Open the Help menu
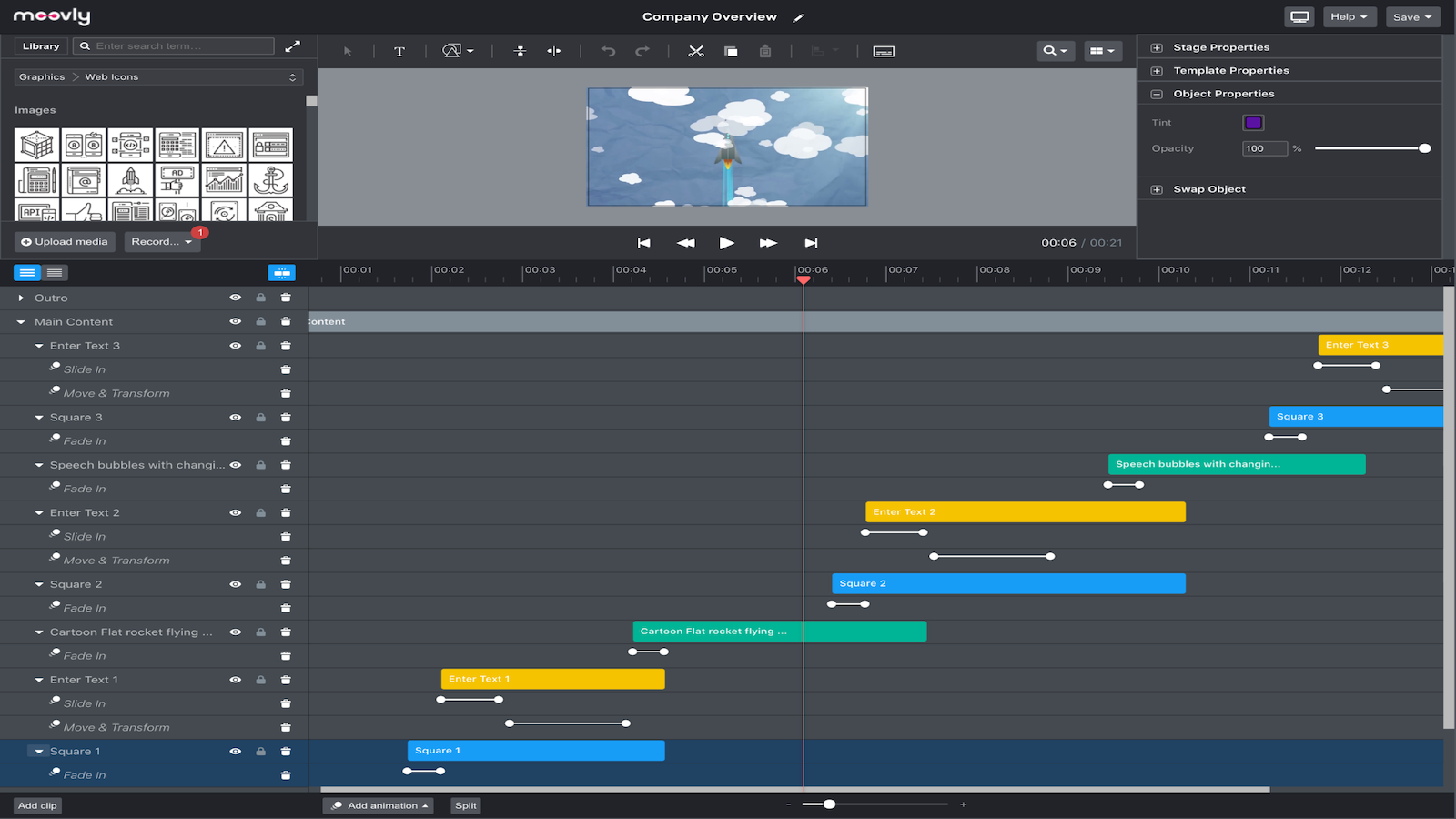Screen dimensions: 1456x819 [x=1349, y=17]
